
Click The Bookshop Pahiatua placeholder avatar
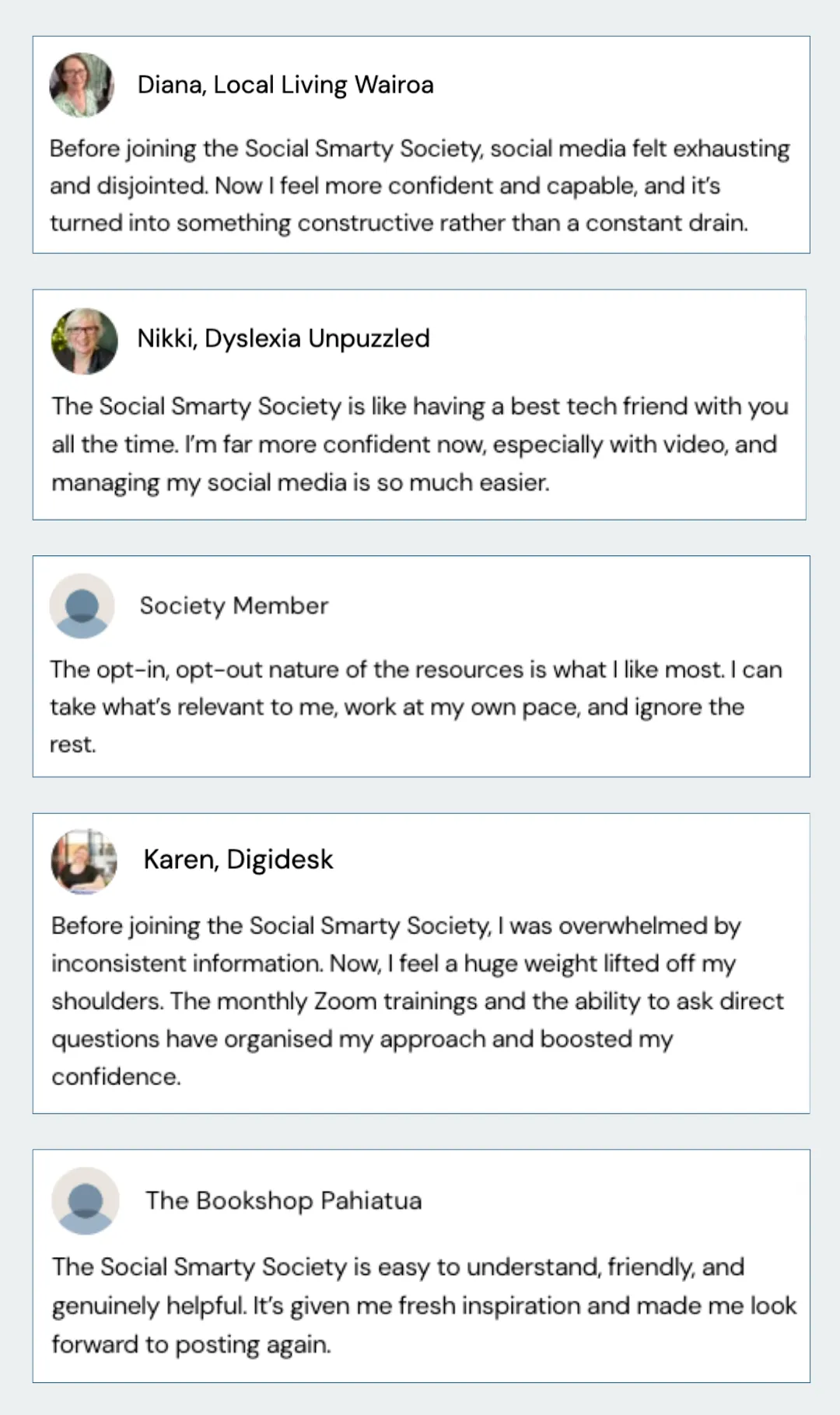click(x=85, y=1200)
